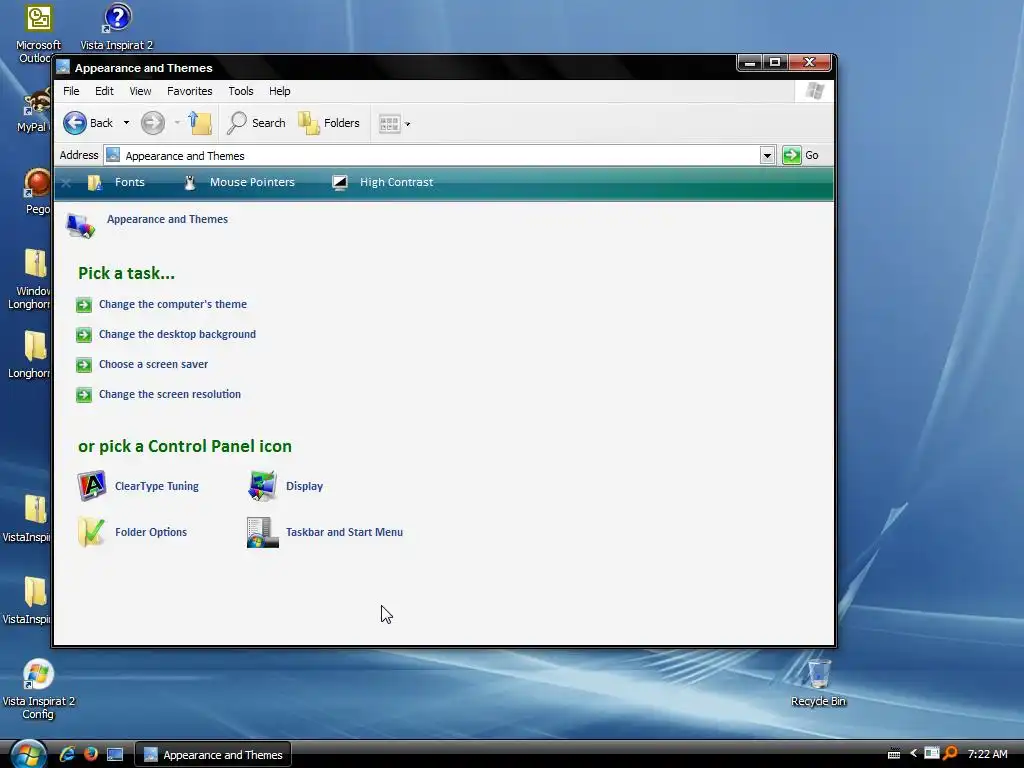The width and height of the screenshot is (1024, 768).
Task: Open the Taskbar and Start Menu icon
Action: (263, 532)
